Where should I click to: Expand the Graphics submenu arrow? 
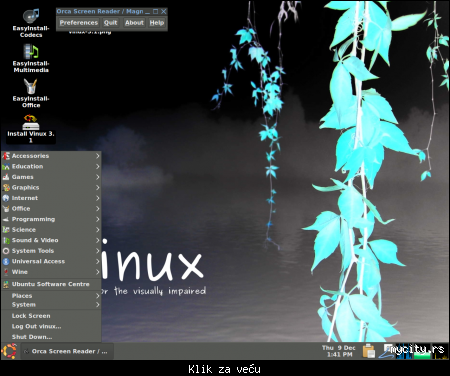click(97, 187)
